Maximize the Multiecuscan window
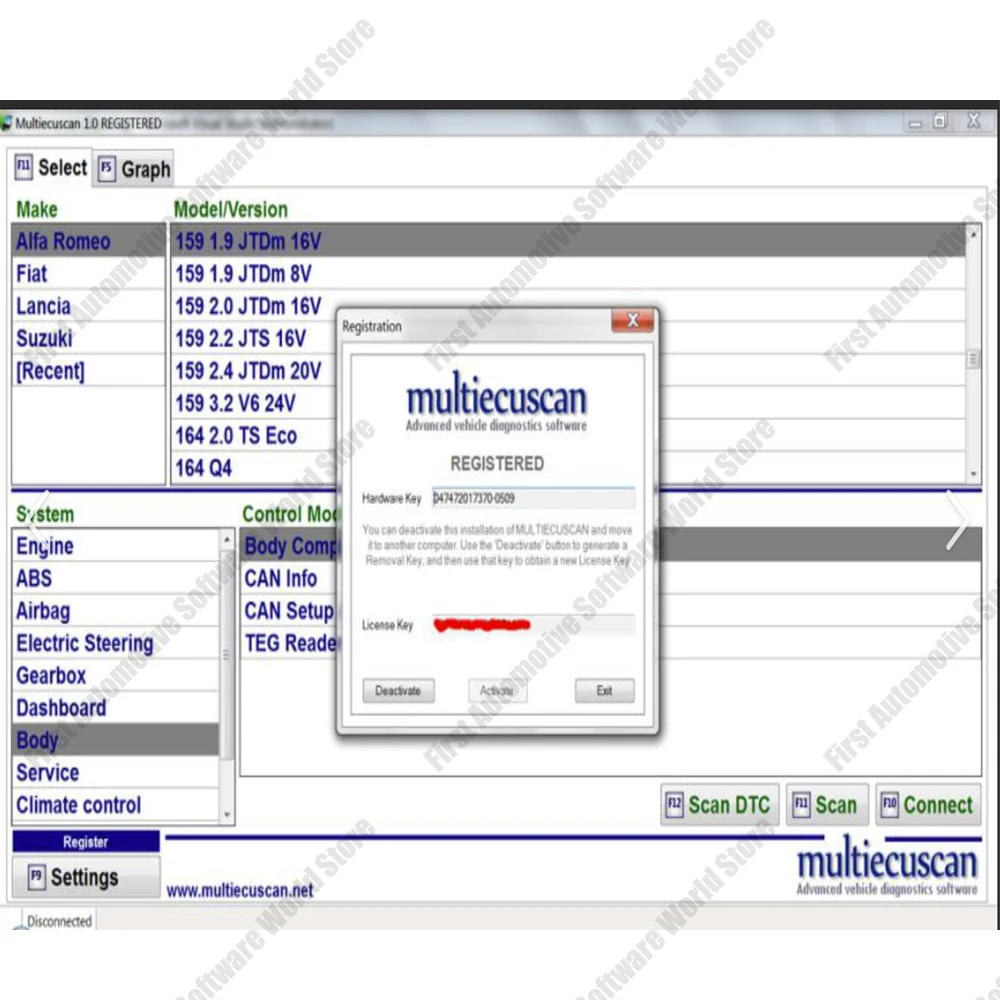 pyautogui.click(x=940, y=121)
